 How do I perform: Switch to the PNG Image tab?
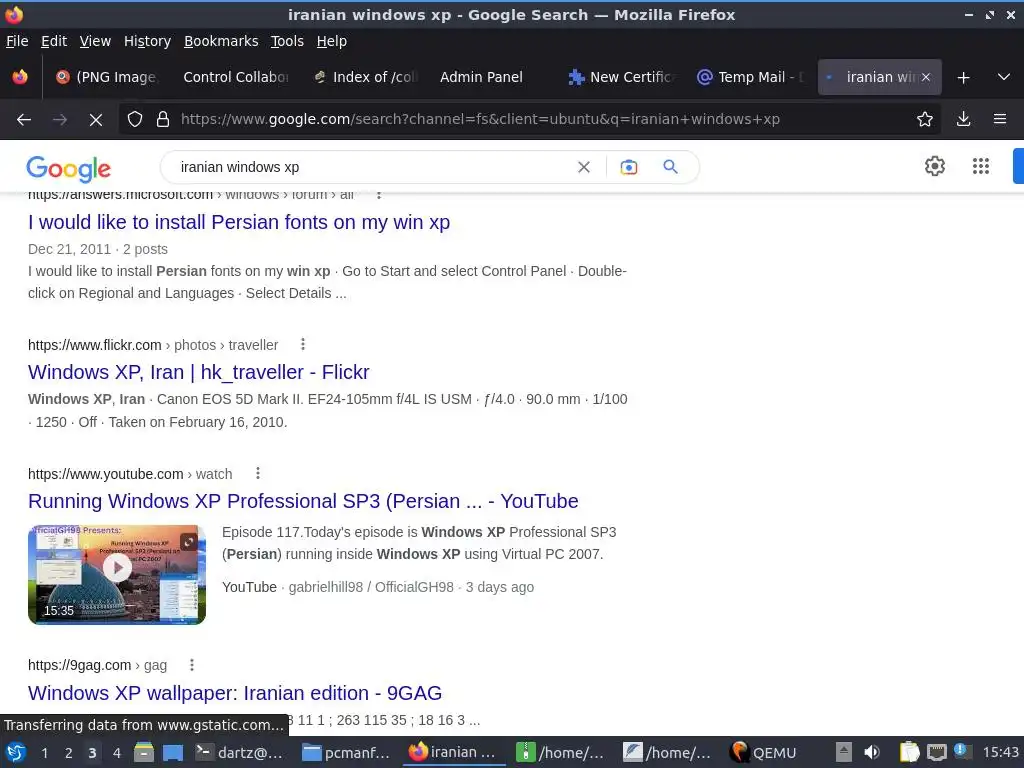tap(106, 77)
